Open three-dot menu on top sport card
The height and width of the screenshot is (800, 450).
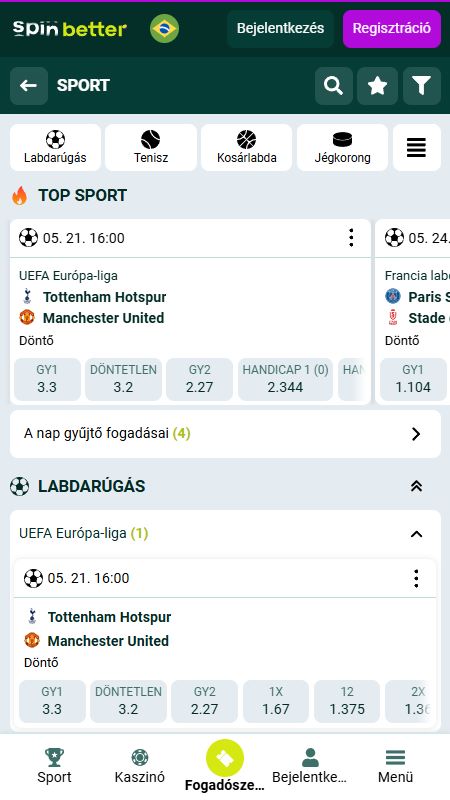351,238
